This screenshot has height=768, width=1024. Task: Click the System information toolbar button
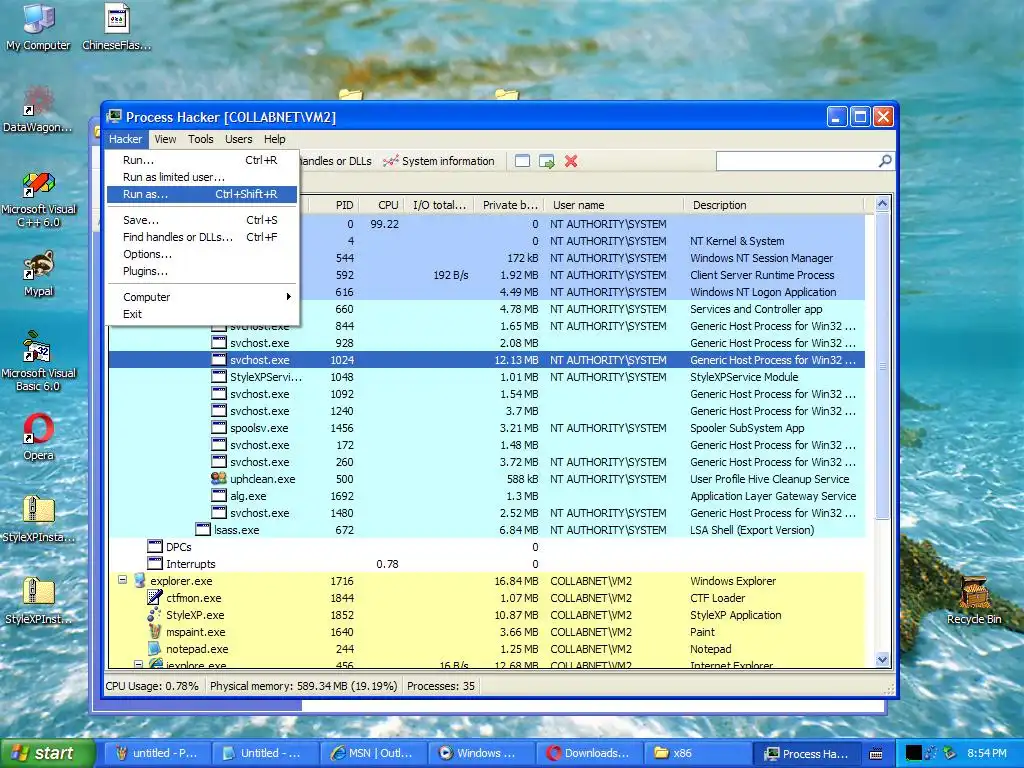tap(440, 161)
